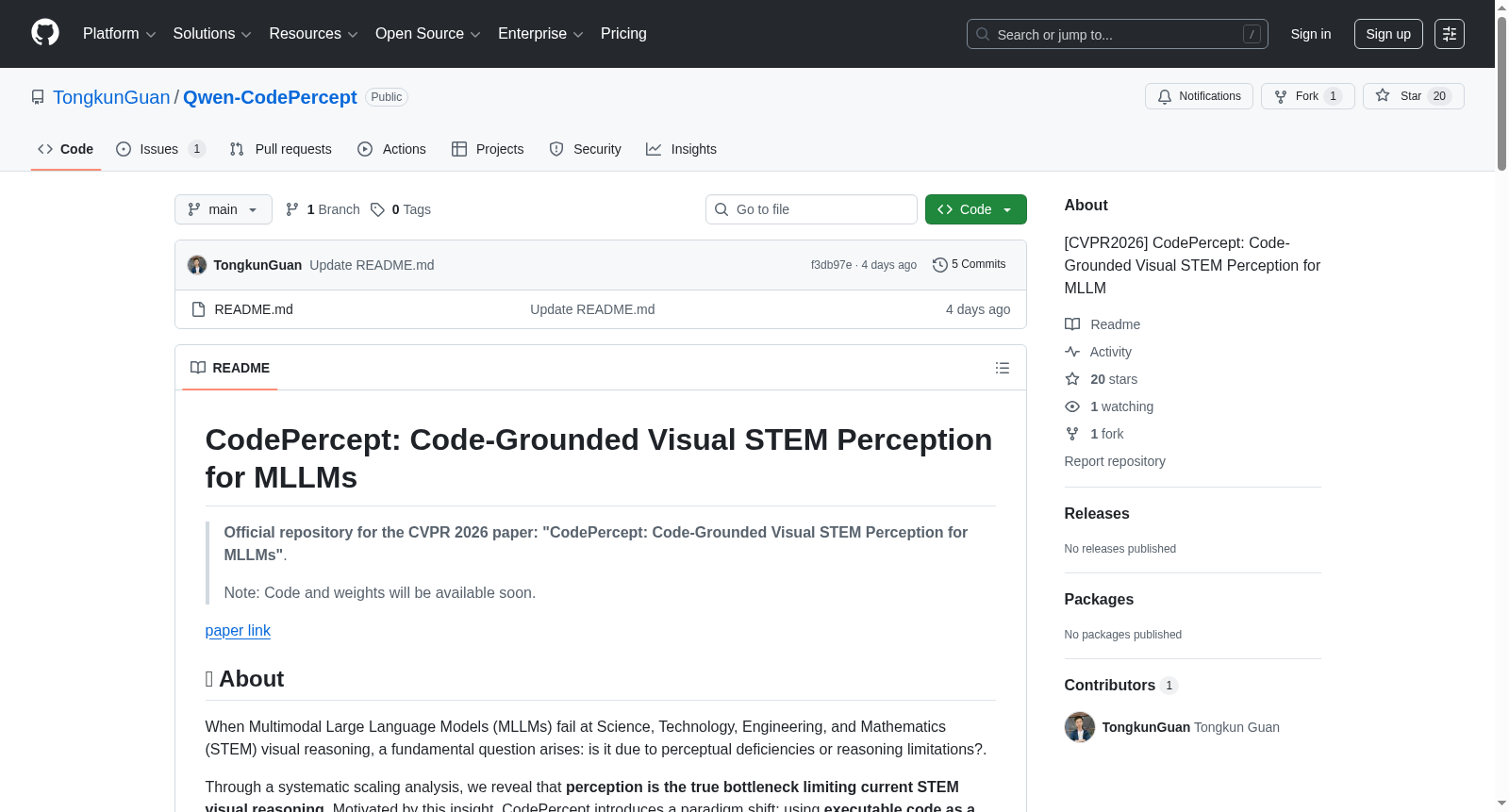Click Report repository
Image resolution: width=1509 pixels, height=812 pixels.
click(1115, 461)
